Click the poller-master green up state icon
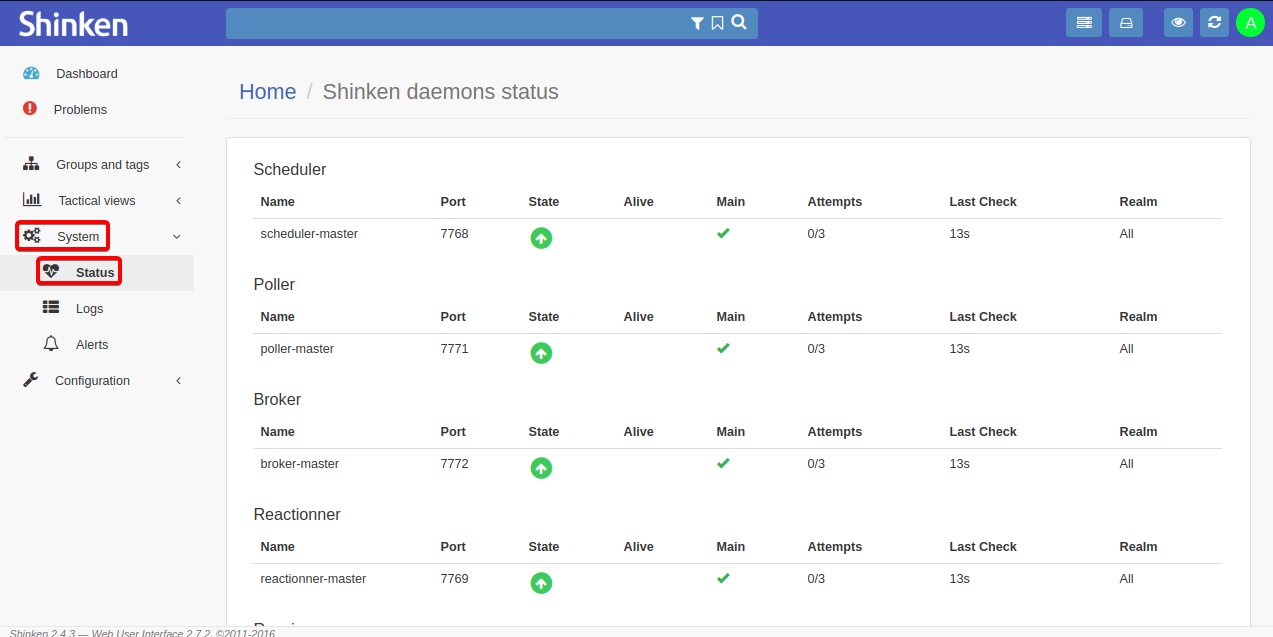1273x637 pixels. pyautogui.click(x=541, y=353)
